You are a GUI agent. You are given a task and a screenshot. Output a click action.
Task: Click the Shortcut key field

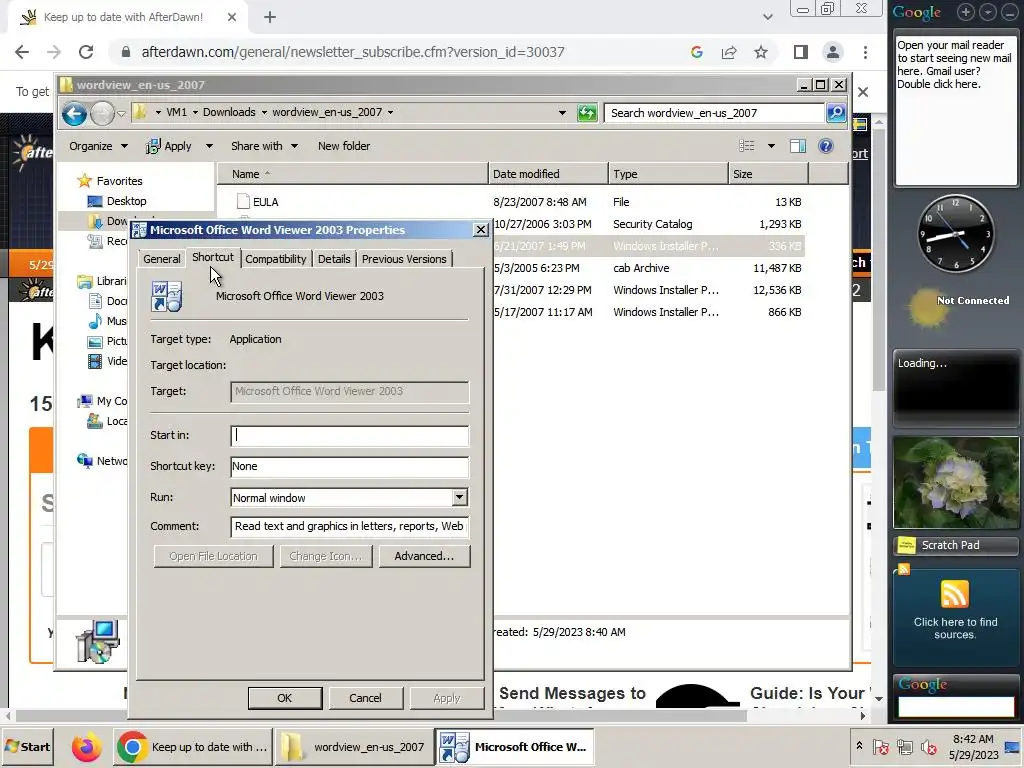coord(349,466)
